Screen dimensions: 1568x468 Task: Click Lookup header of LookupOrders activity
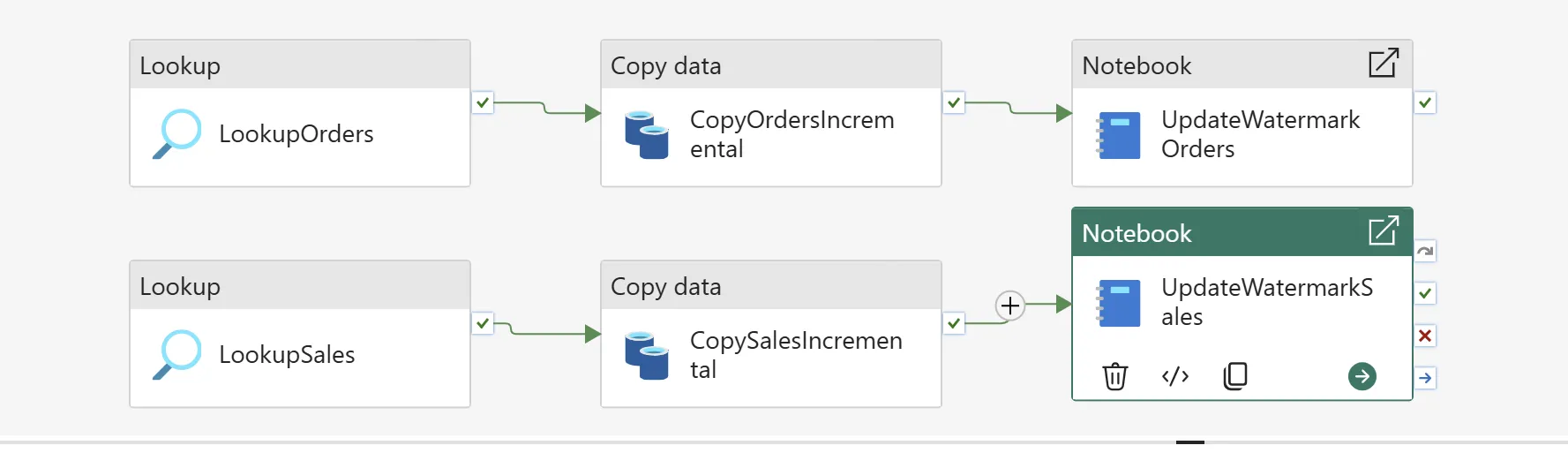pos(300,64)
